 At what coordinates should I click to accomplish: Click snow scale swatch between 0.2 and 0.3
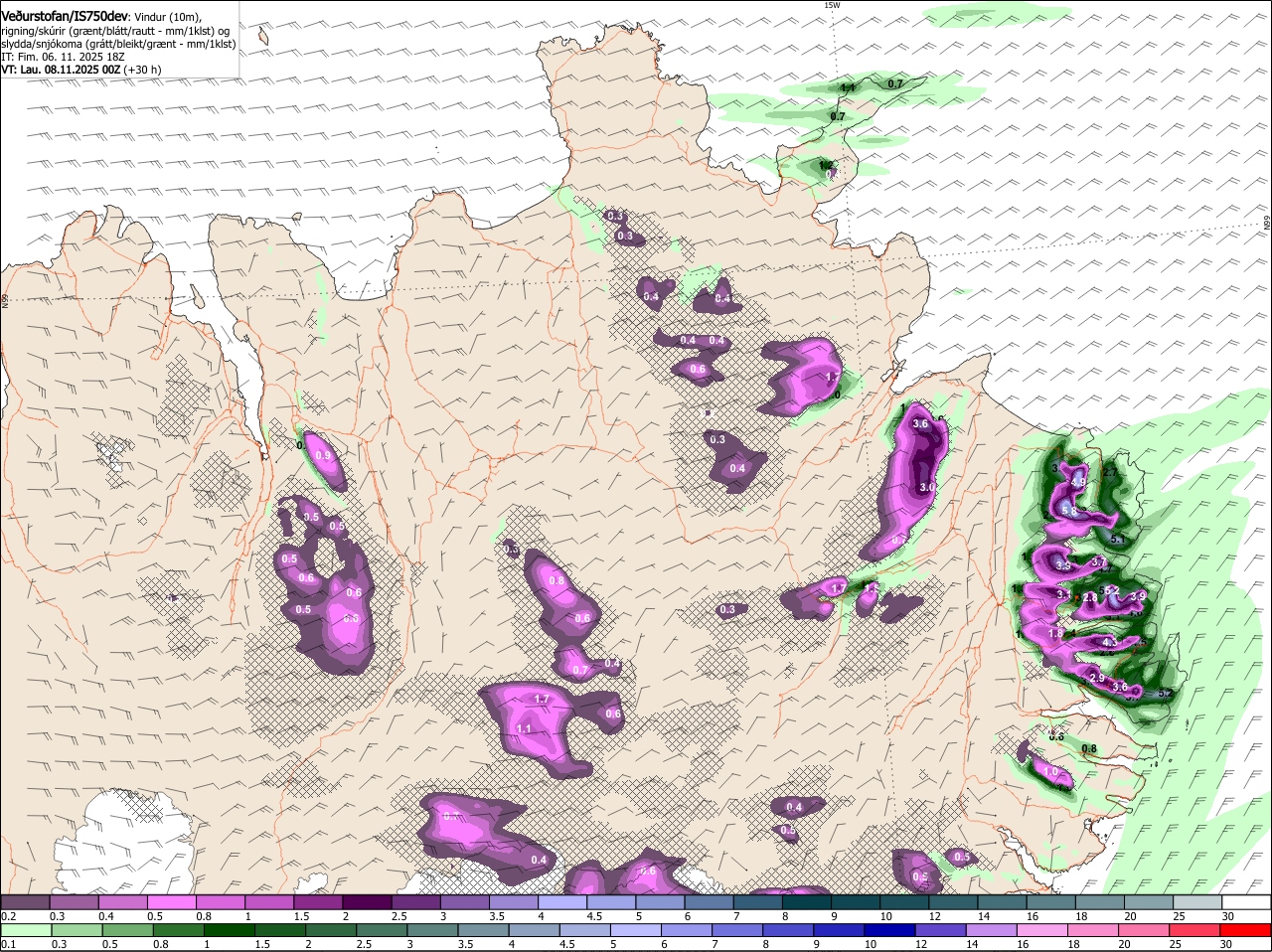coord(26,901)
